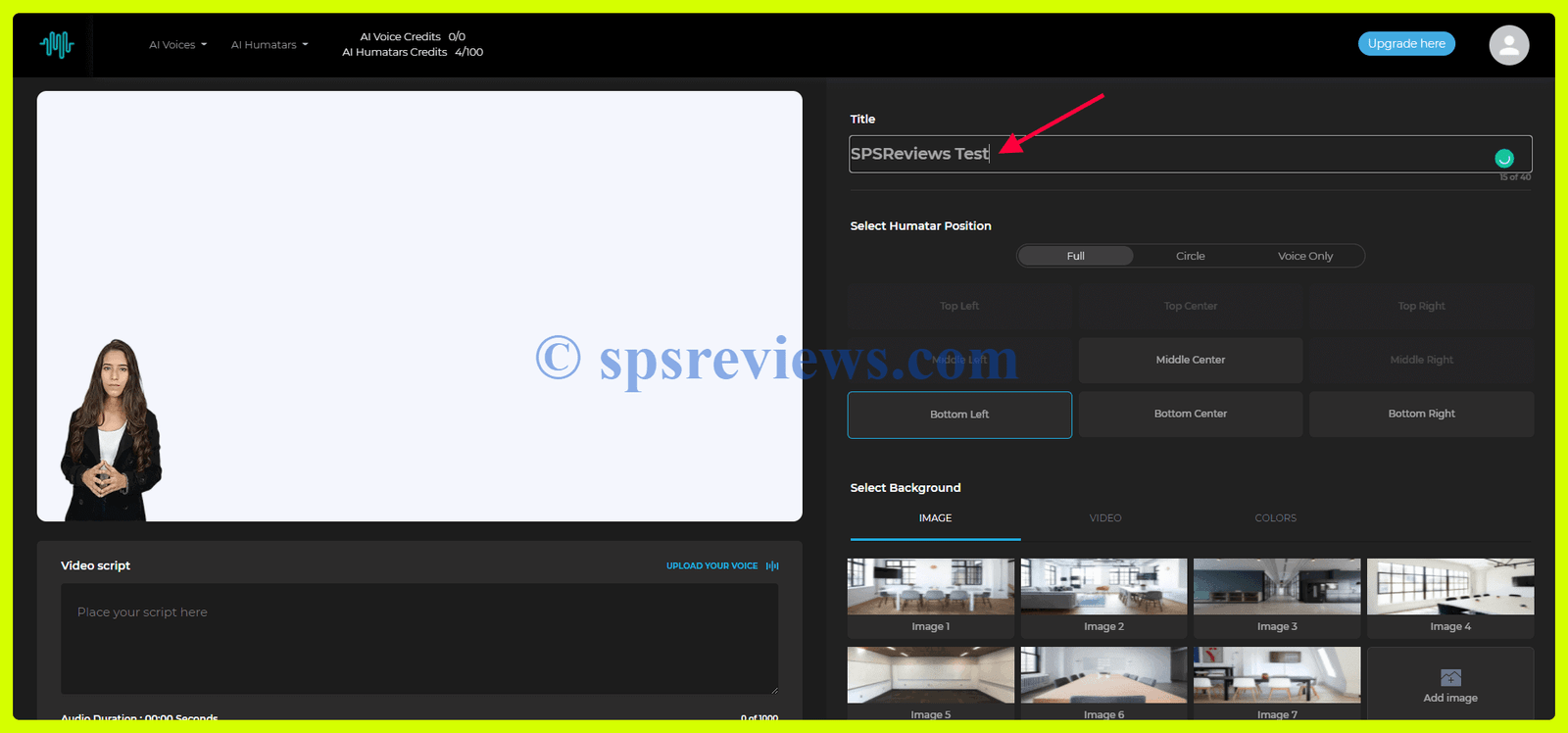Open the COLORS background tab

[x=1275, y=518]
